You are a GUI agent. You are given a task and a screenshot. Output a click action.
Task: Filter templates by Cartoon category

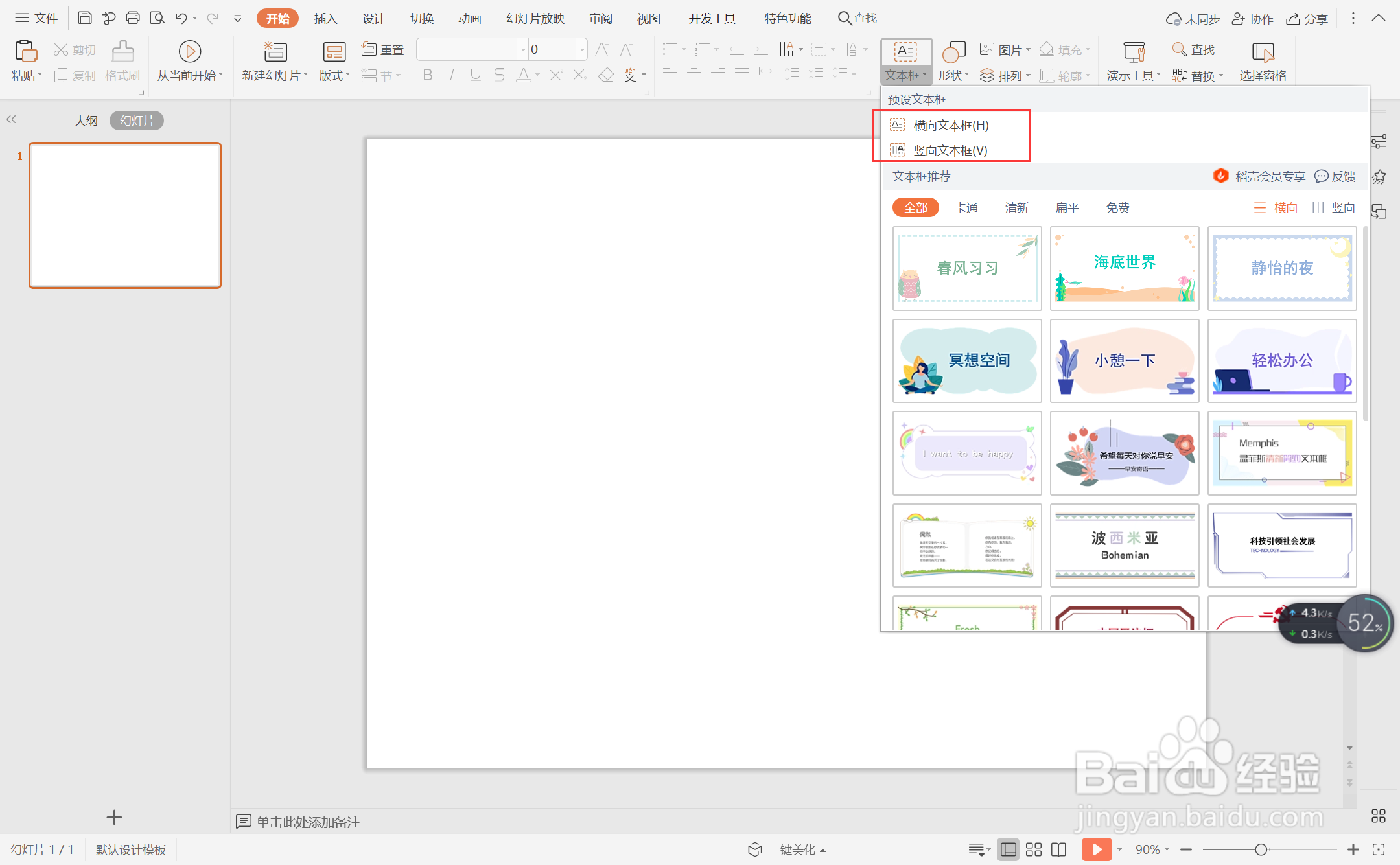click(966, 207)
